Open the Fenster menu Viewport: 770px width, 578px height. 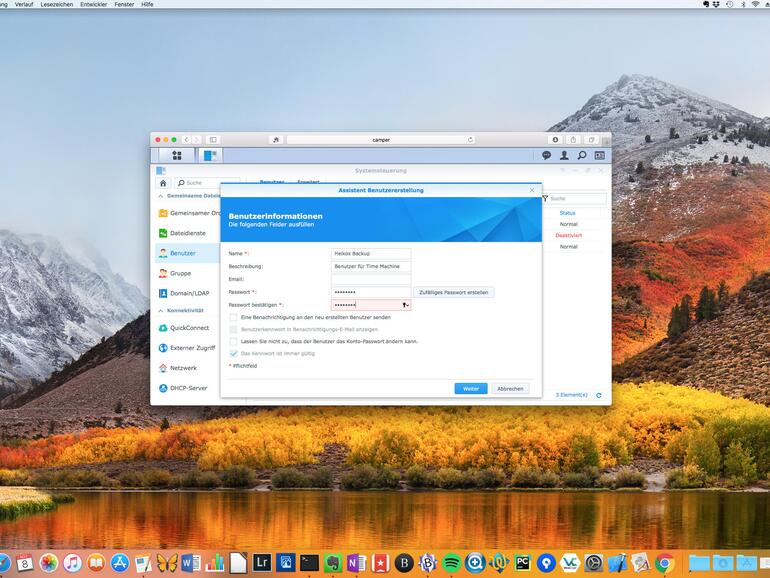124,4
